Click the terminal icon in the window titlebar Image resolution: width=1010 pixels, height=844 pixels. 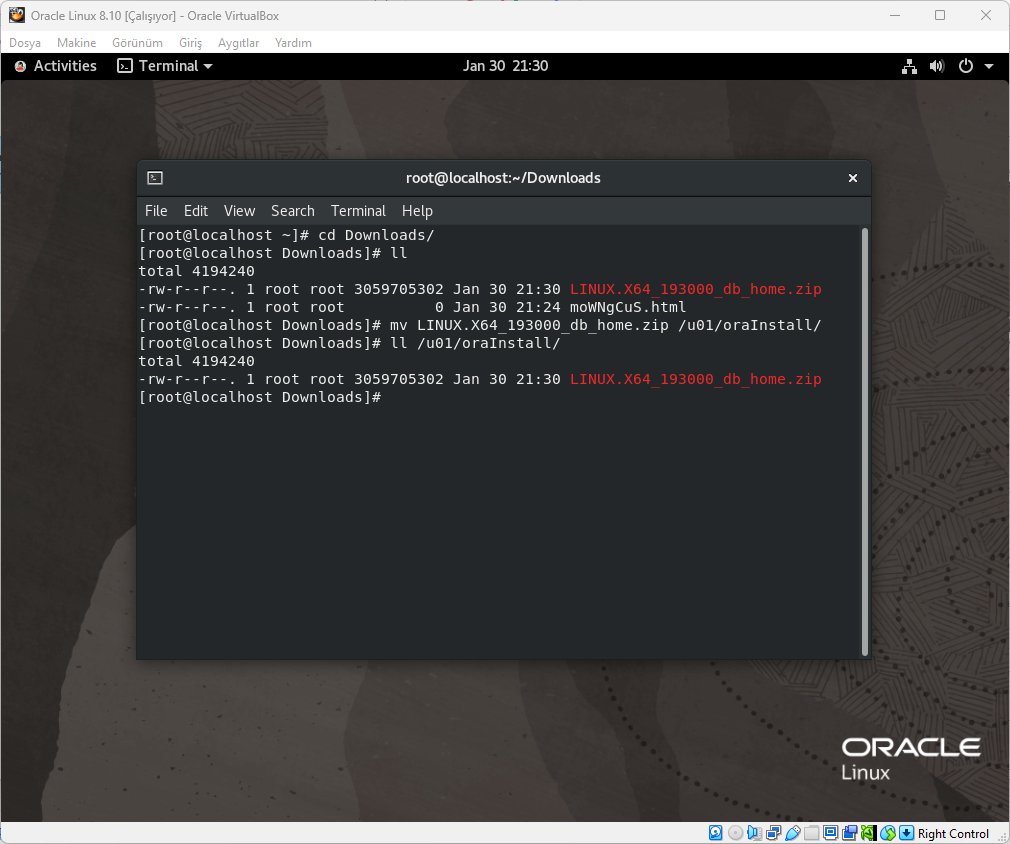pyautogui.click(x=155, y=178)
